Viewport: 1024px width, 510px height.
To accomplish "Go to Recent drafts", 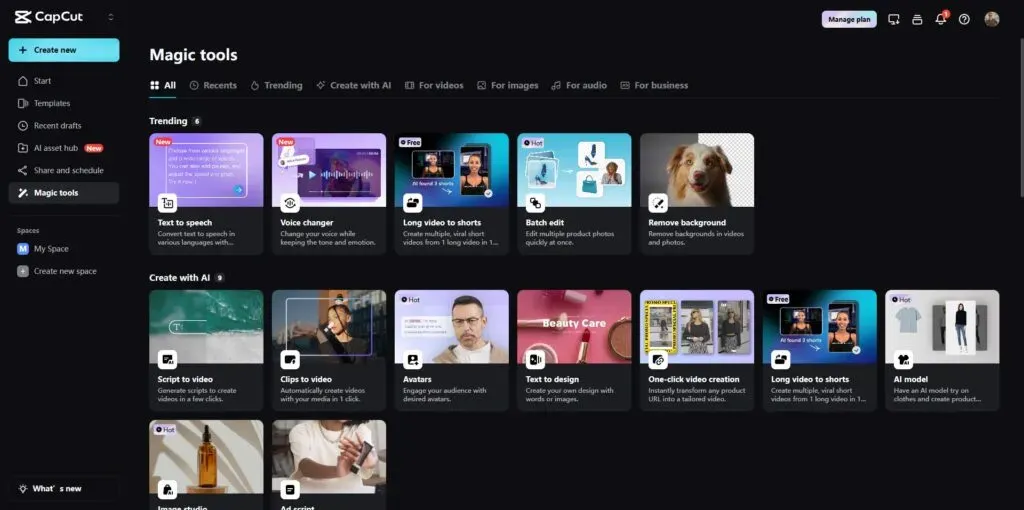I will pos(64,125).
